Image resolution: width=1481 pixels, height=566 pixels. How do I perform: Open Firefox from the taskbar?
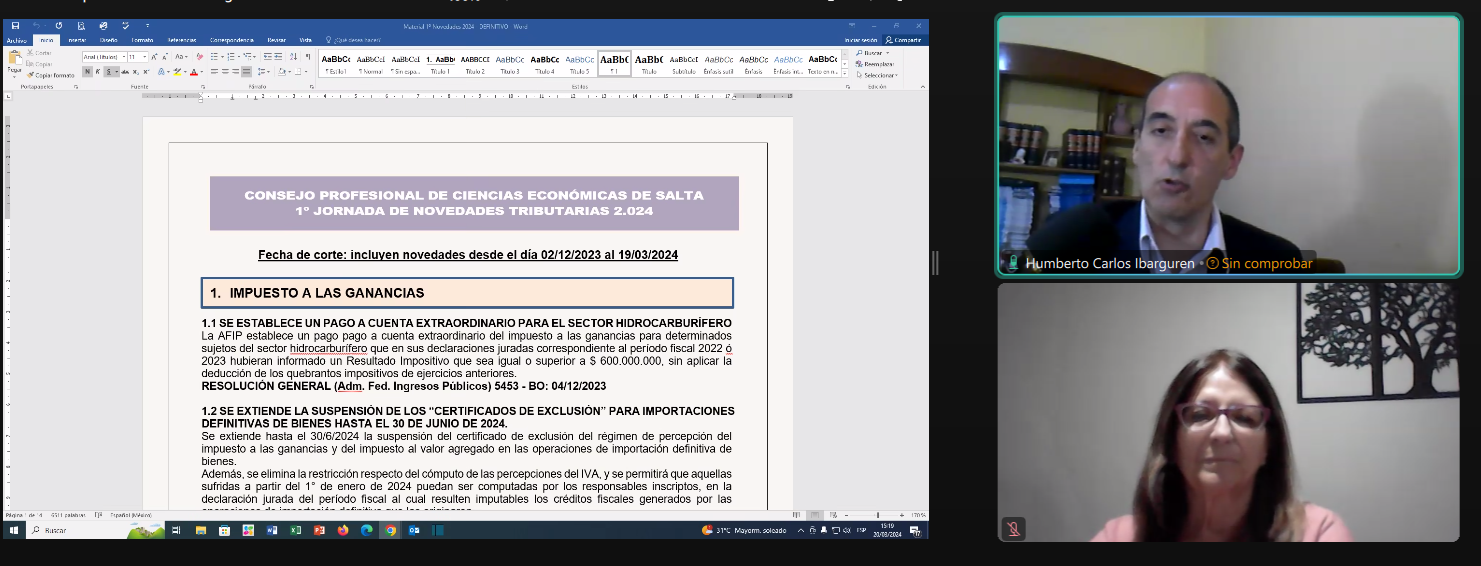pos(343,530)
